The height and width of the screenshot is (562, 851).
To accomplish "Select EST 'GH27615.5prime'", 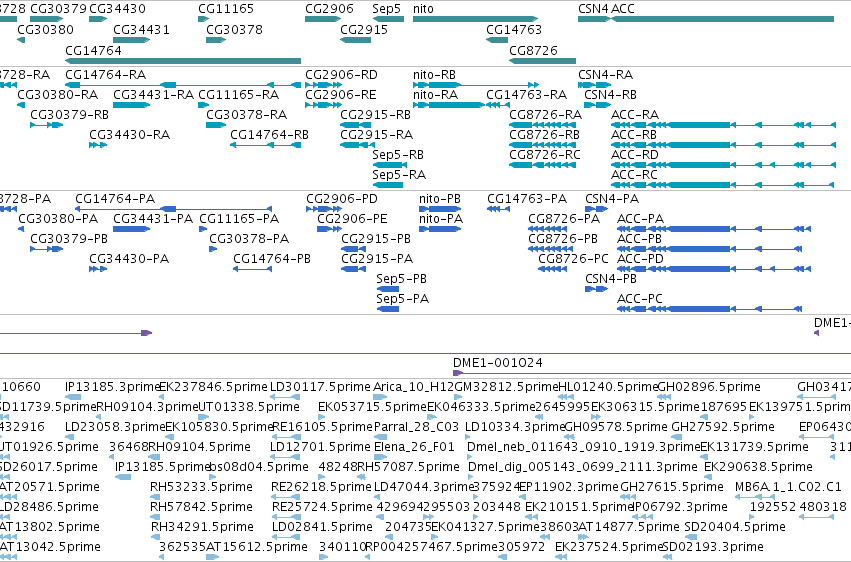I will coord(671,487).
